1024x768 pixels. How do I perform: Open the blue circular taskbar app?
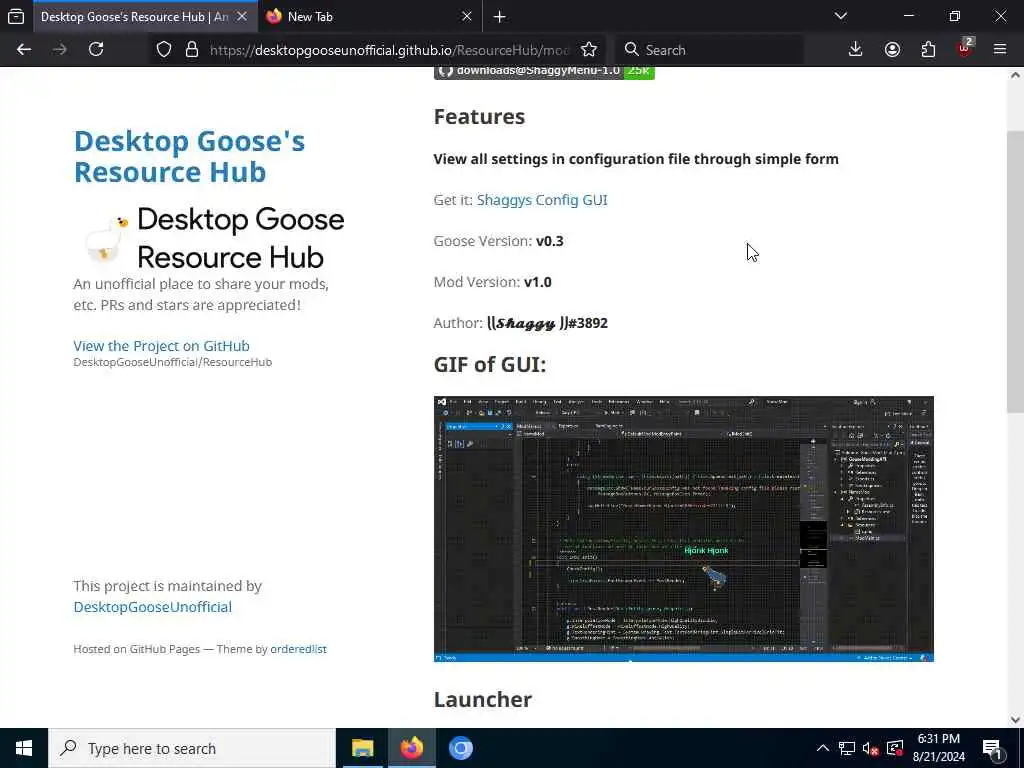[x=460, y=748]
